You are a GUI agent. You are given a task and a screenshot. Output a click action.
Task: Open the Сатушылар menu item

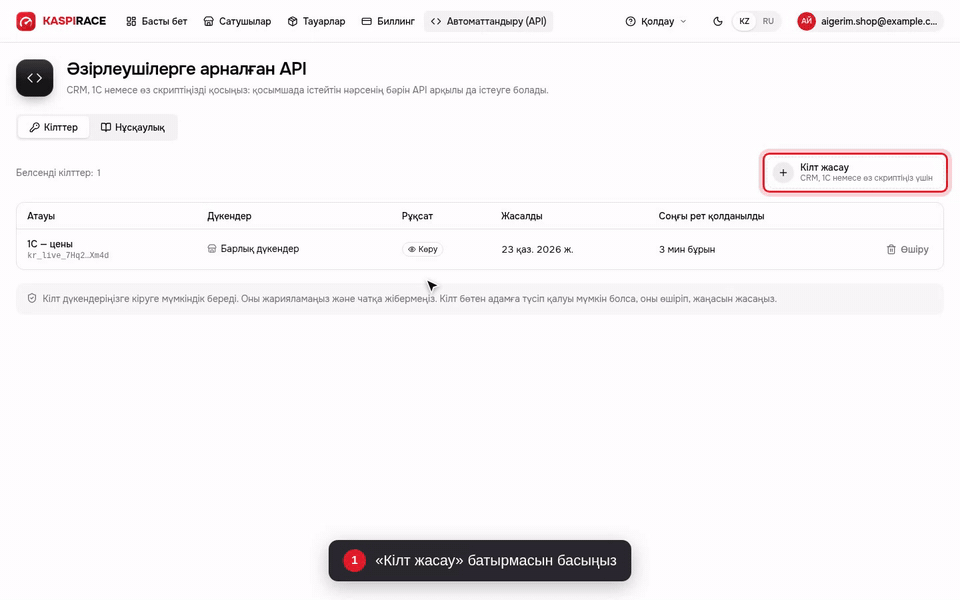[x=237, y=21]
